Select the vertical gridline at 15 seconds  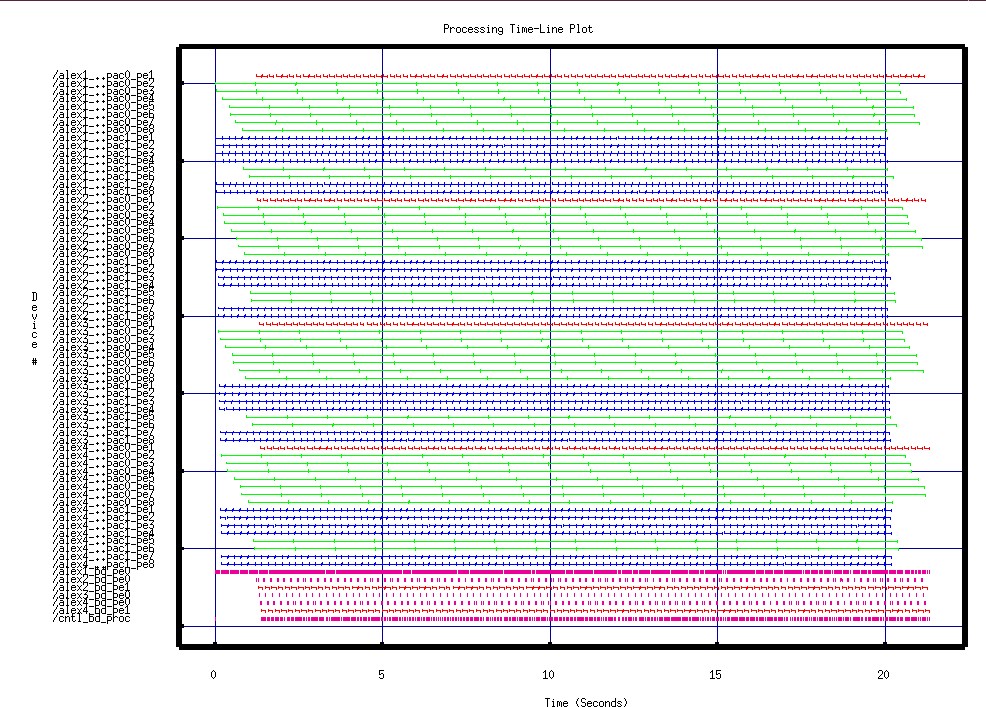tap(717, 350)
